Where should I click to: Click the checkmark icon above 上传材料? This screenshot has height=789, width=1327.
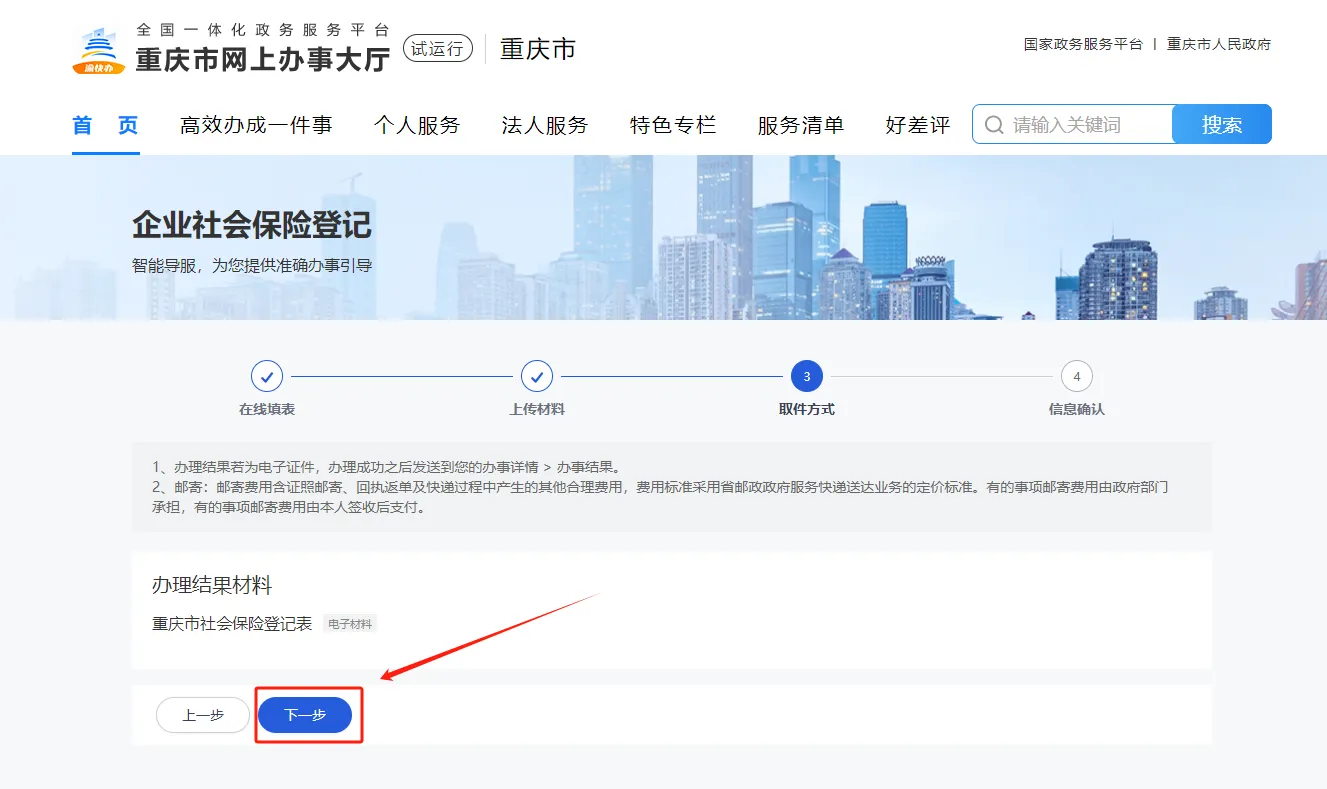click(x=537, y=377)
